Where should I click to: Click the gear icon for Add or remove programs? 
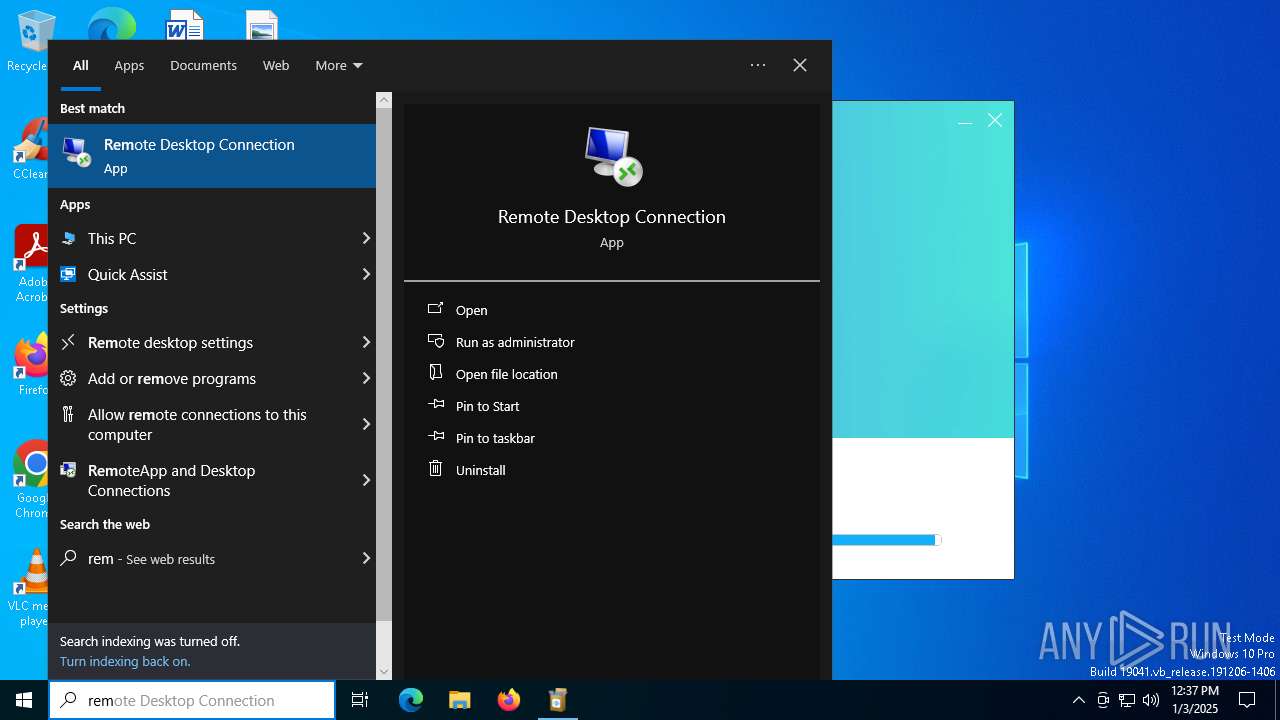point(68,378)
